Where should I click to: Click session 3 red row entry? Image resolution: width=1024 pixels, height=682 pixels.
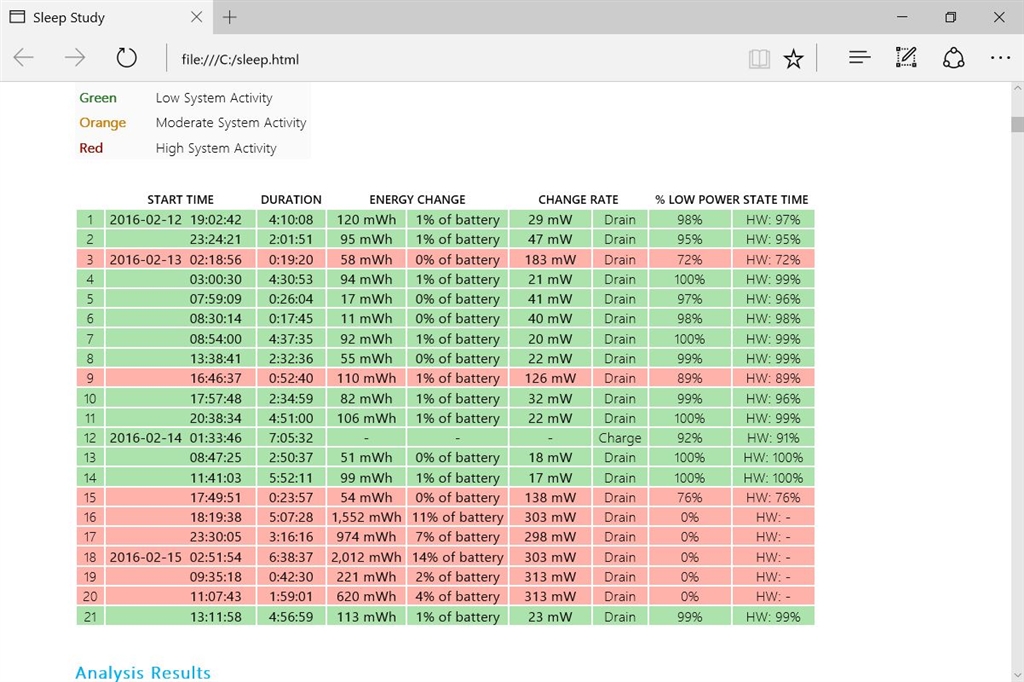pos(445,260)
